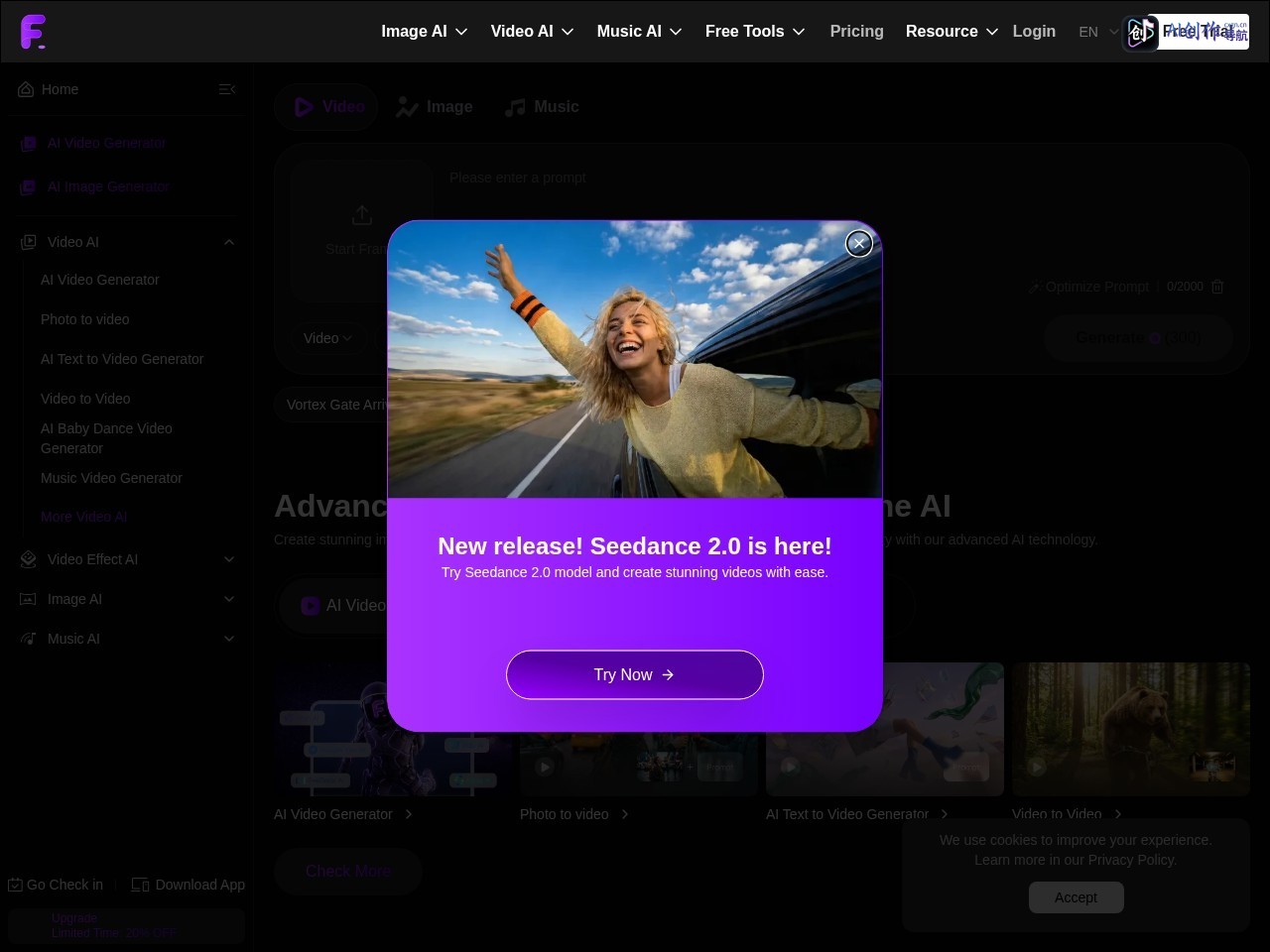The width and height of the screenshot is (1270, 952).
Task: Click Download App
Action: 189,885
